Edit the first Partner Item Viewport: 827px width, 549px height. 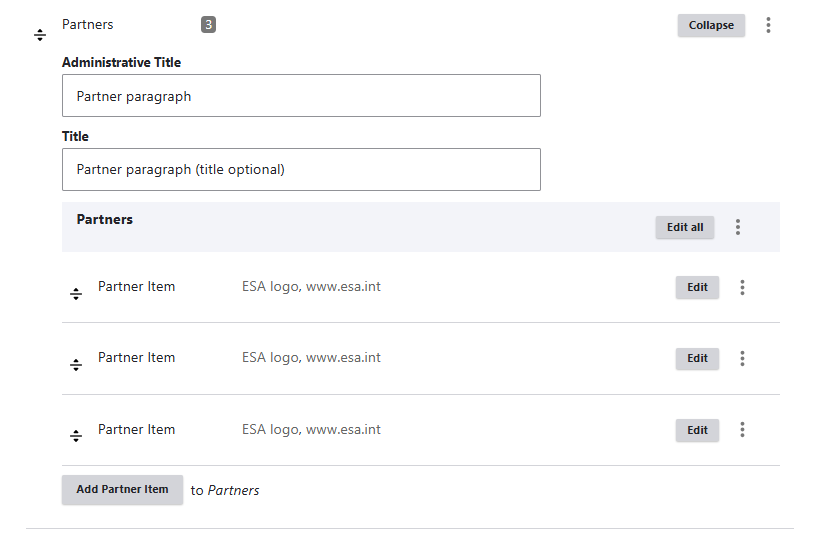(697, 287)
